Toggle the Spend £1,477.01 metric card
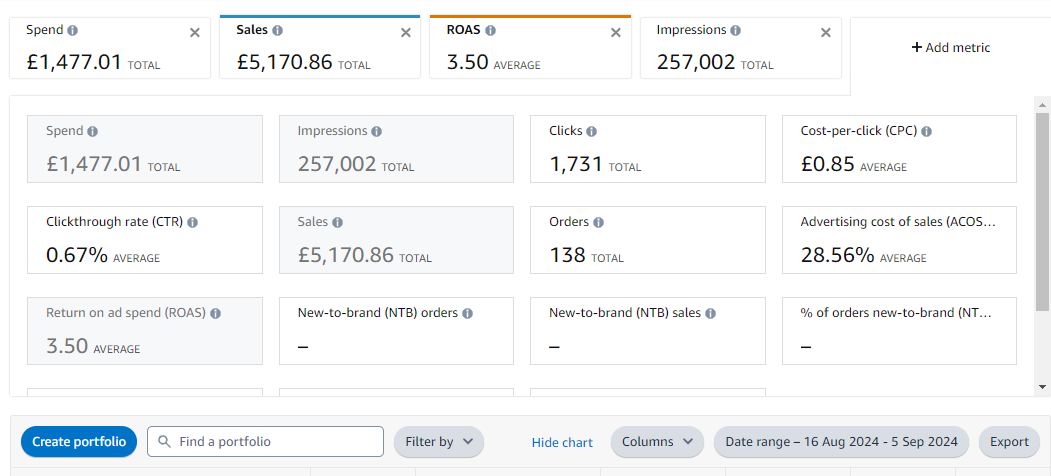 [x=145, y=149]
